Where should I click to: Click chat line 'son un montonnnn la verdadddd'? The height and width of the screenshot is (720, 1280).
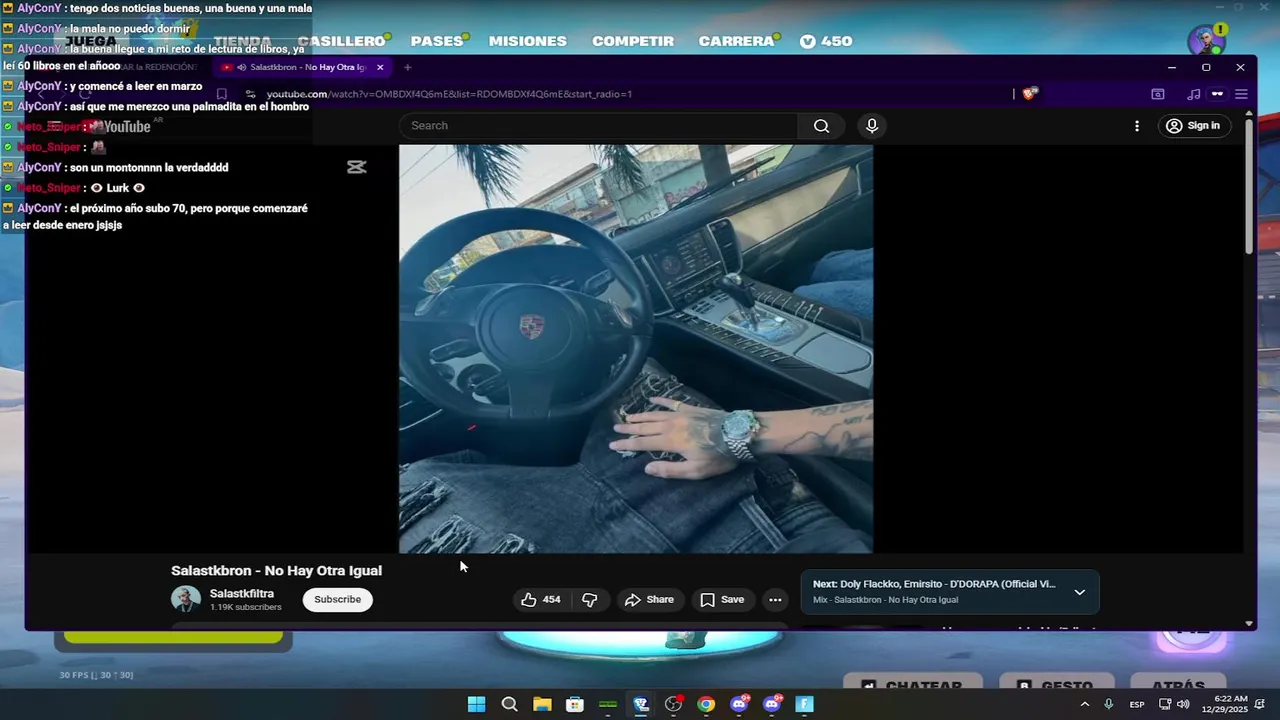[148, 168]
